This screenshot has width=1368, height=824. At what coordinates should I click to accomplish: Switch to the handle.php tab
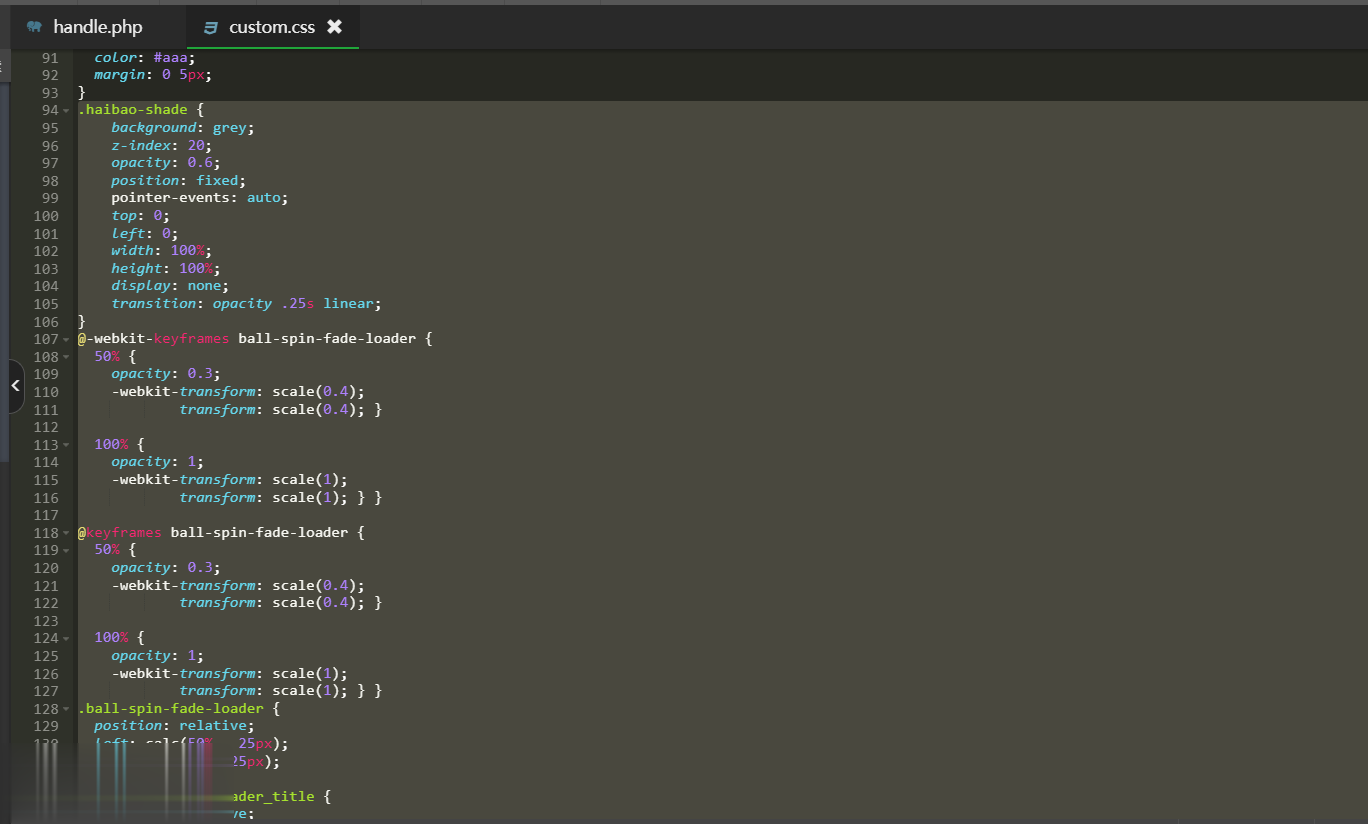97,27
